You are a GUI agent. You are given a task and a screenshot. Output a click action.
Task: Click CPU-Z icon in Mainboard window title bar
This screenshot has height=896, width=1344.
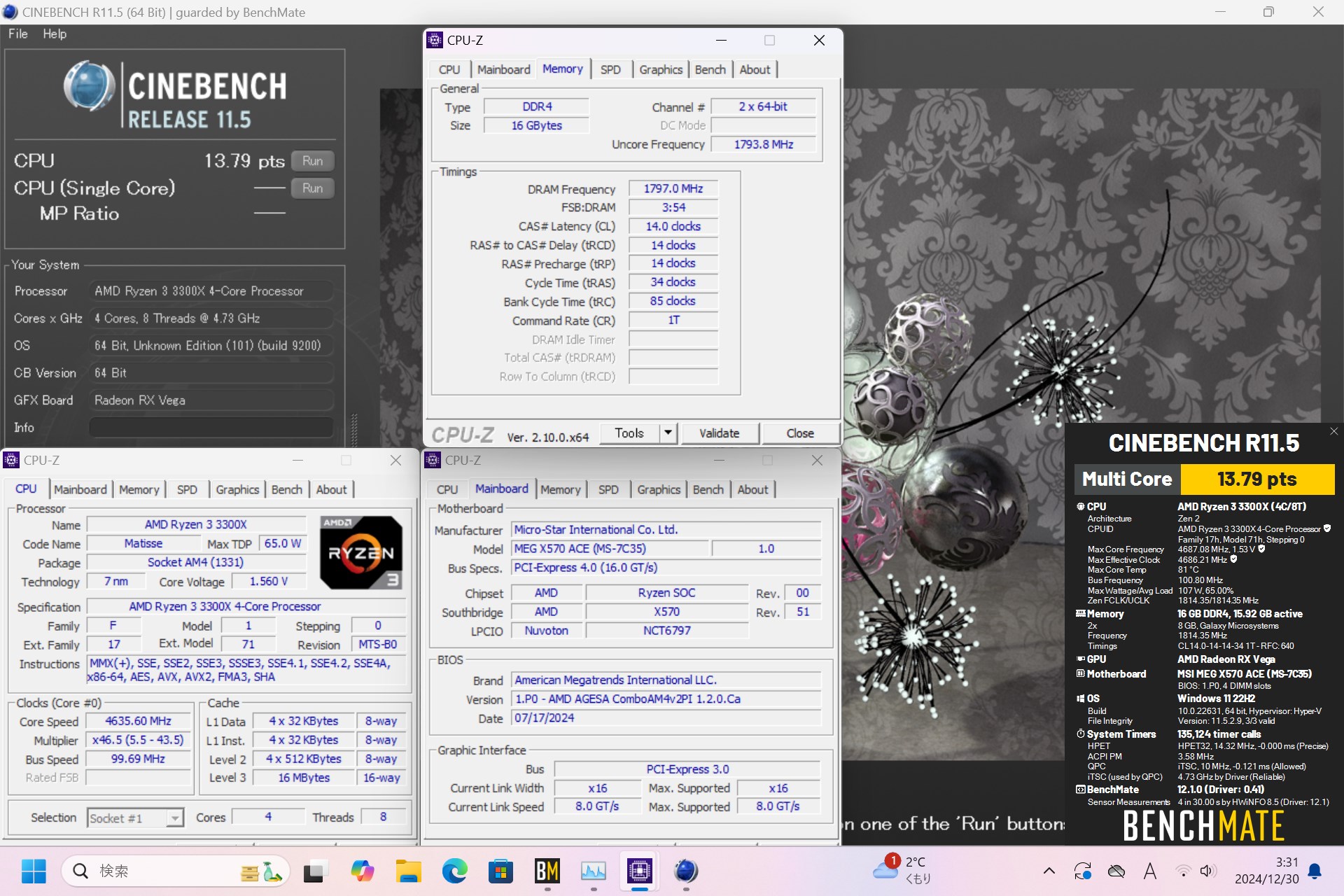[433, 460]
